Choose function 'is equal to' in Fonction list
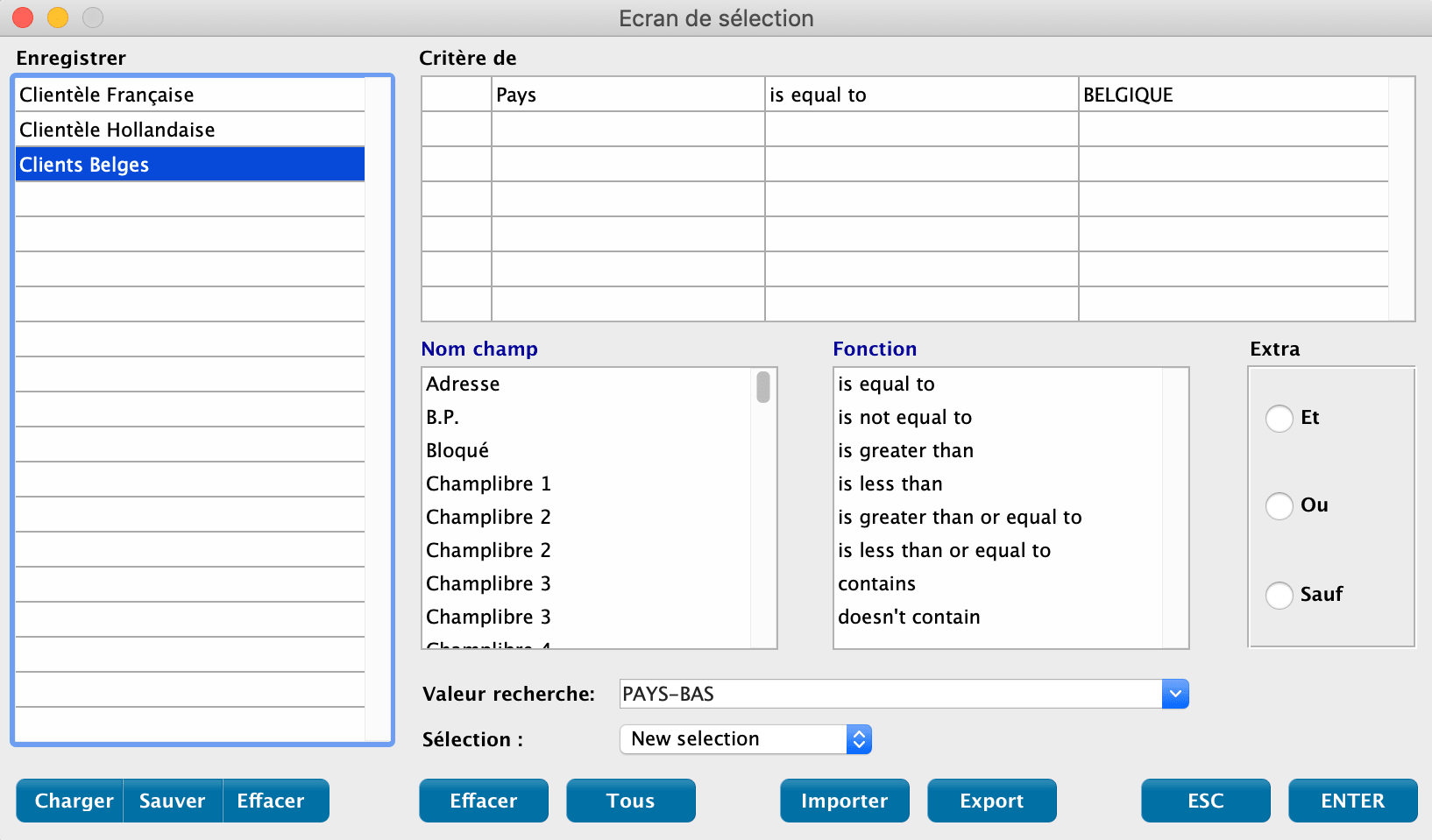 (998, 384)
